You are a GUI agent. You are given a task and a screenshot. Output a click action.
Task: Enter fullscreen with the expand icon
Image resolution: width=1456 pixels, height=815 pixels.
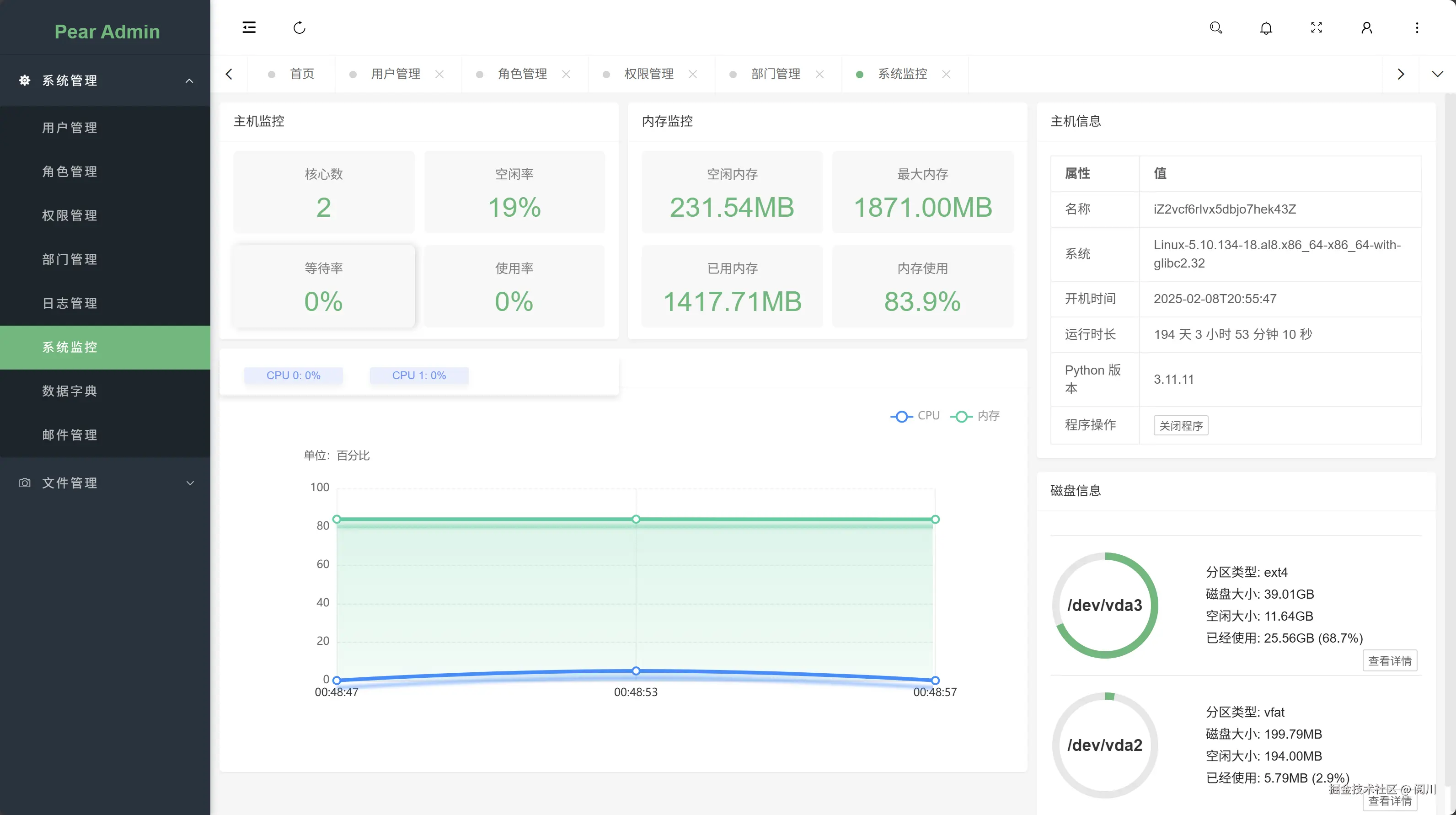(1317, 28)
